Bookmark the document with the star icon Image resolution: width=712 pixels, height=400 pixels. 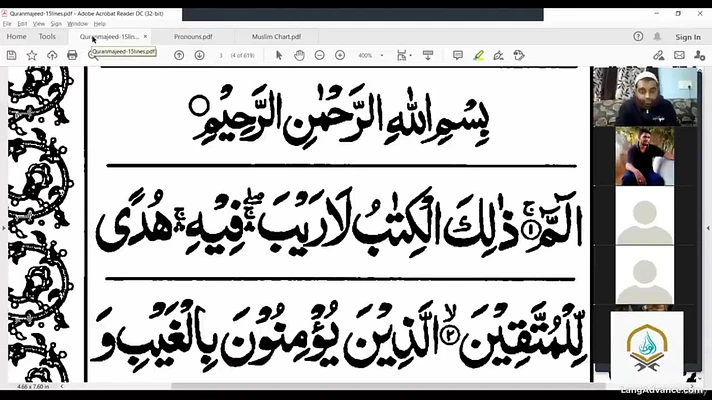(x=31, y=55)
